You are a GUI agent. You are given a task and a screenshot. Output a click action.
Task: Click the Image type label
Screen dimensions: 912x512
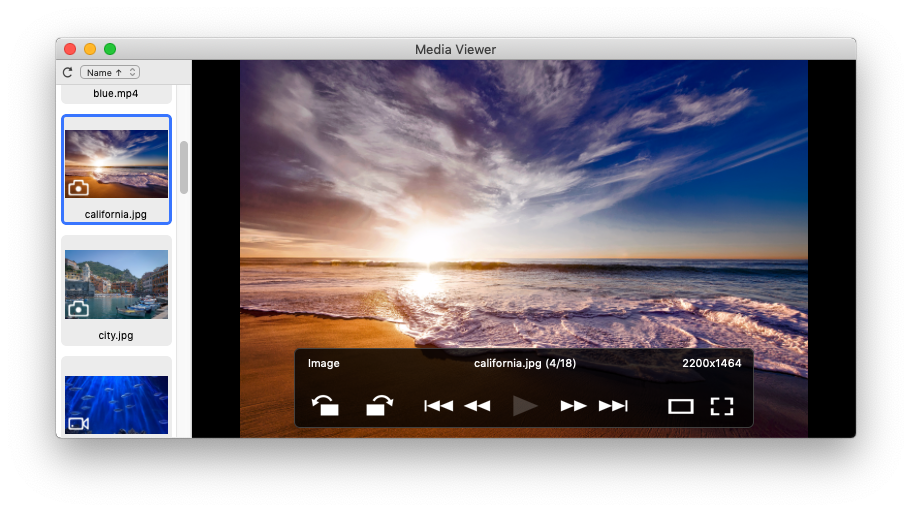(323, 364)
